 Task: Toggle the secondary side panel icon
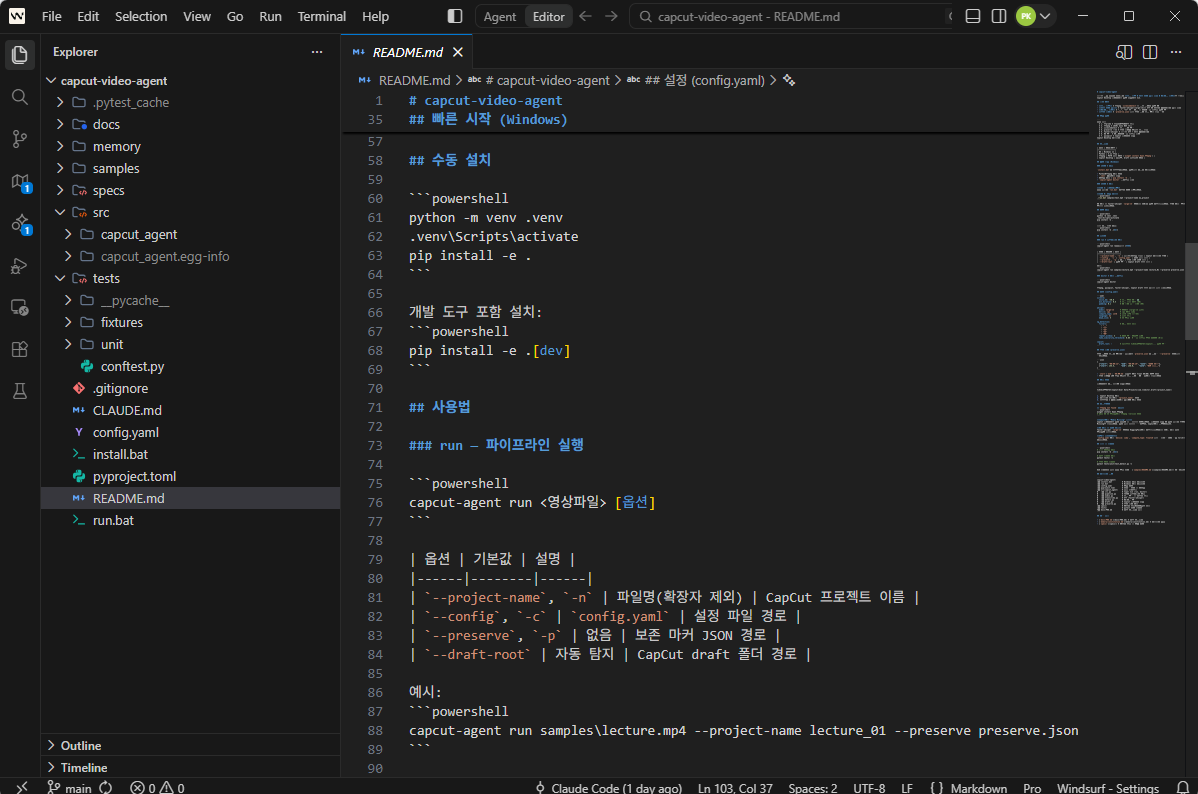[x=999, y=16]
